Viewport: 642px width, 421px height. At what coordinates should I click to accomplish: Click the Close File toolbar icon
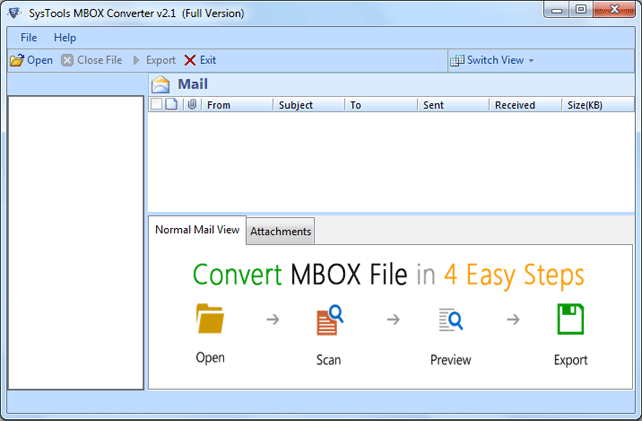68,60
